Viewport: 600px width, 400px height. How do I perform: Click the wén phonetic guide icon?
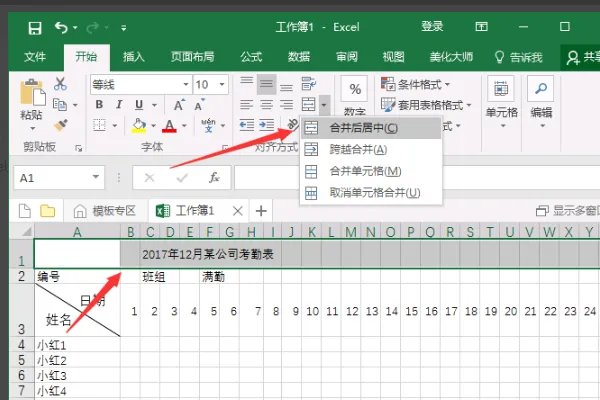(209, 125)
